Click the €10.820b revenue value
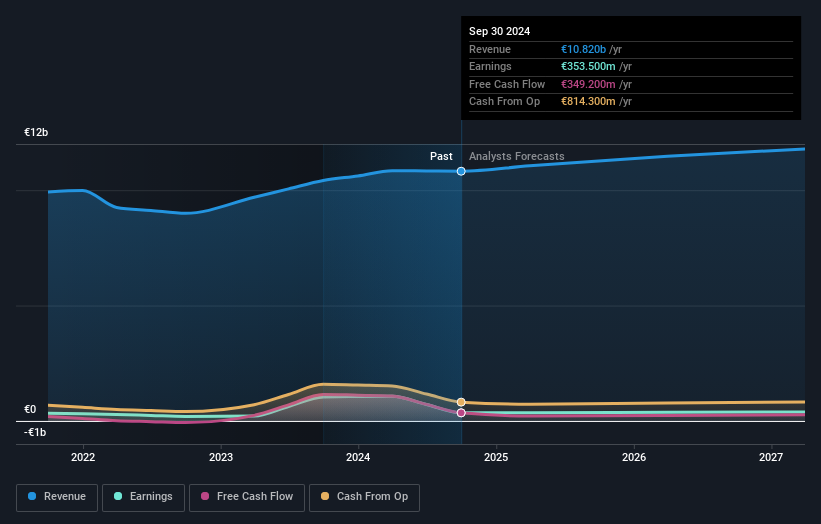The height and width of the screenshot is (524, 821). [x=583, y=49]
